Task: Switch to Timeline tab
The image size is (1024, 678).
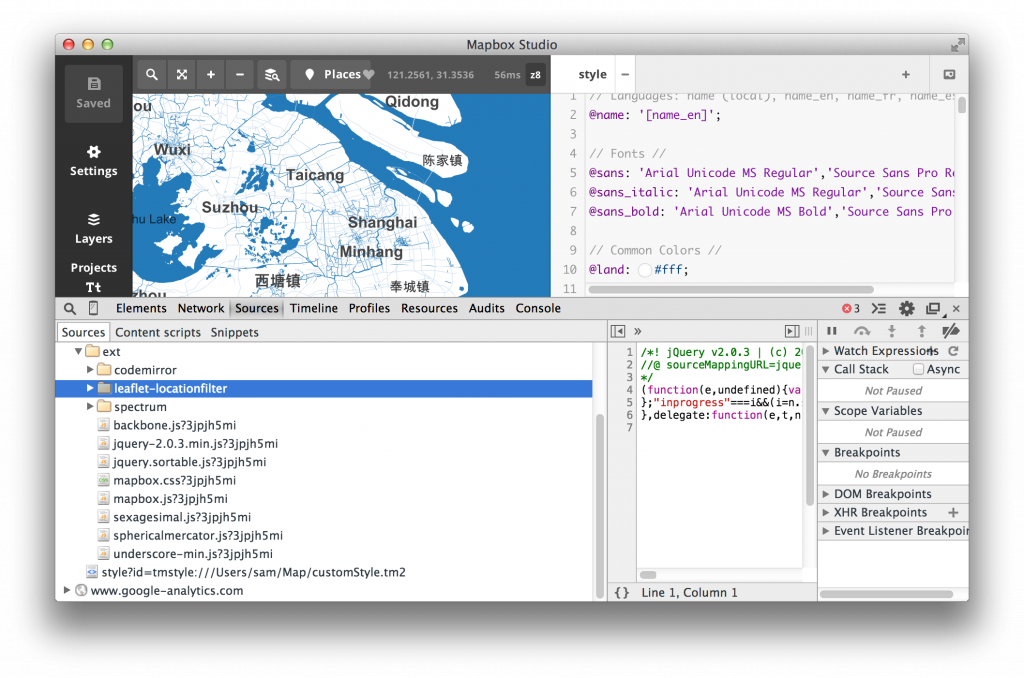Action: (314, 308)
